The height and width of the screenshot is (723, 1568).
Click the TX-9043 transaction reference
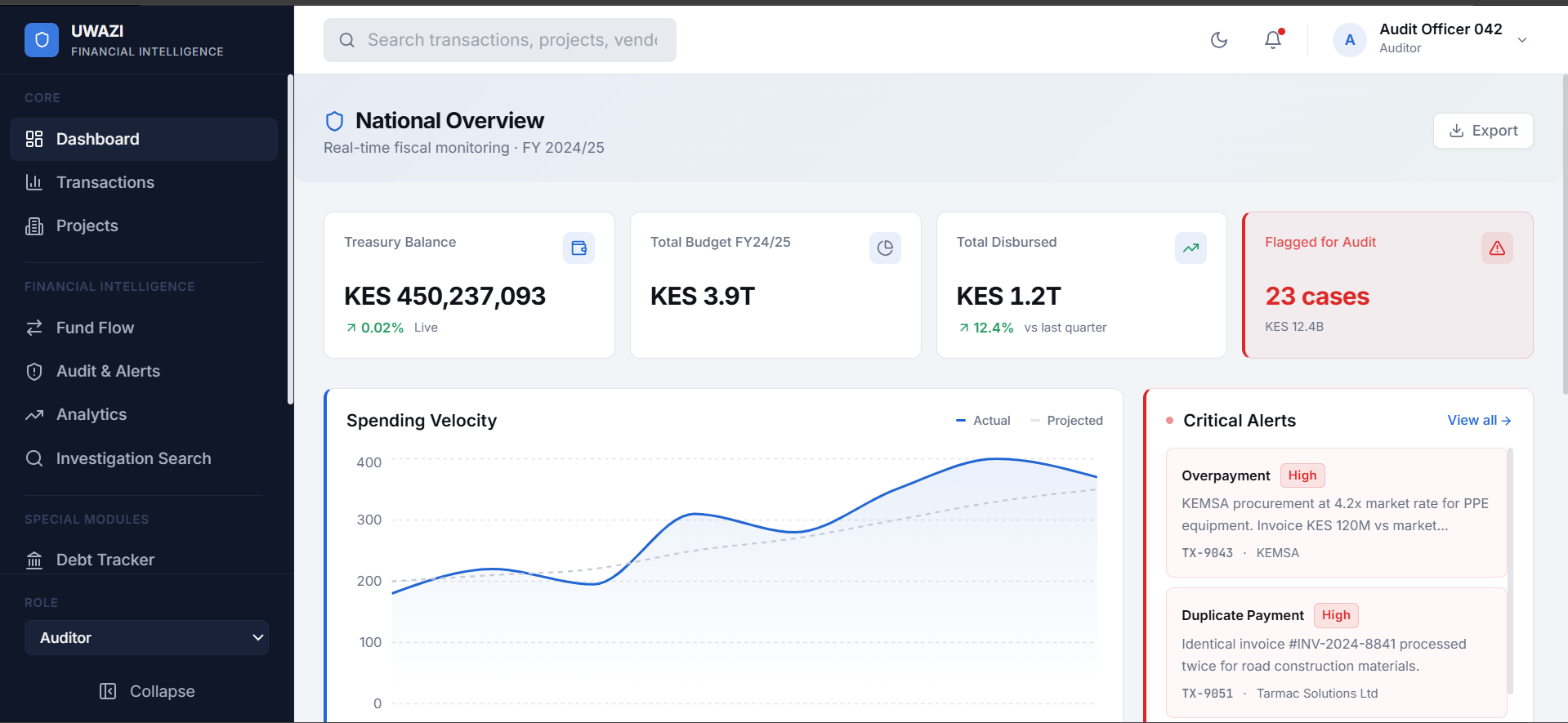pyautogui.click(x=1207, y=553)
